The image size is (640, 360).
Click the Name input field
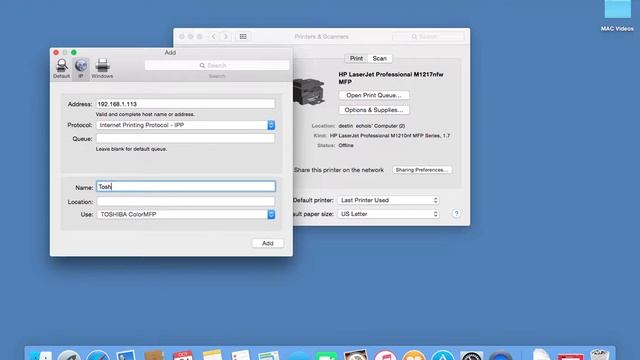tap(186, 187)
